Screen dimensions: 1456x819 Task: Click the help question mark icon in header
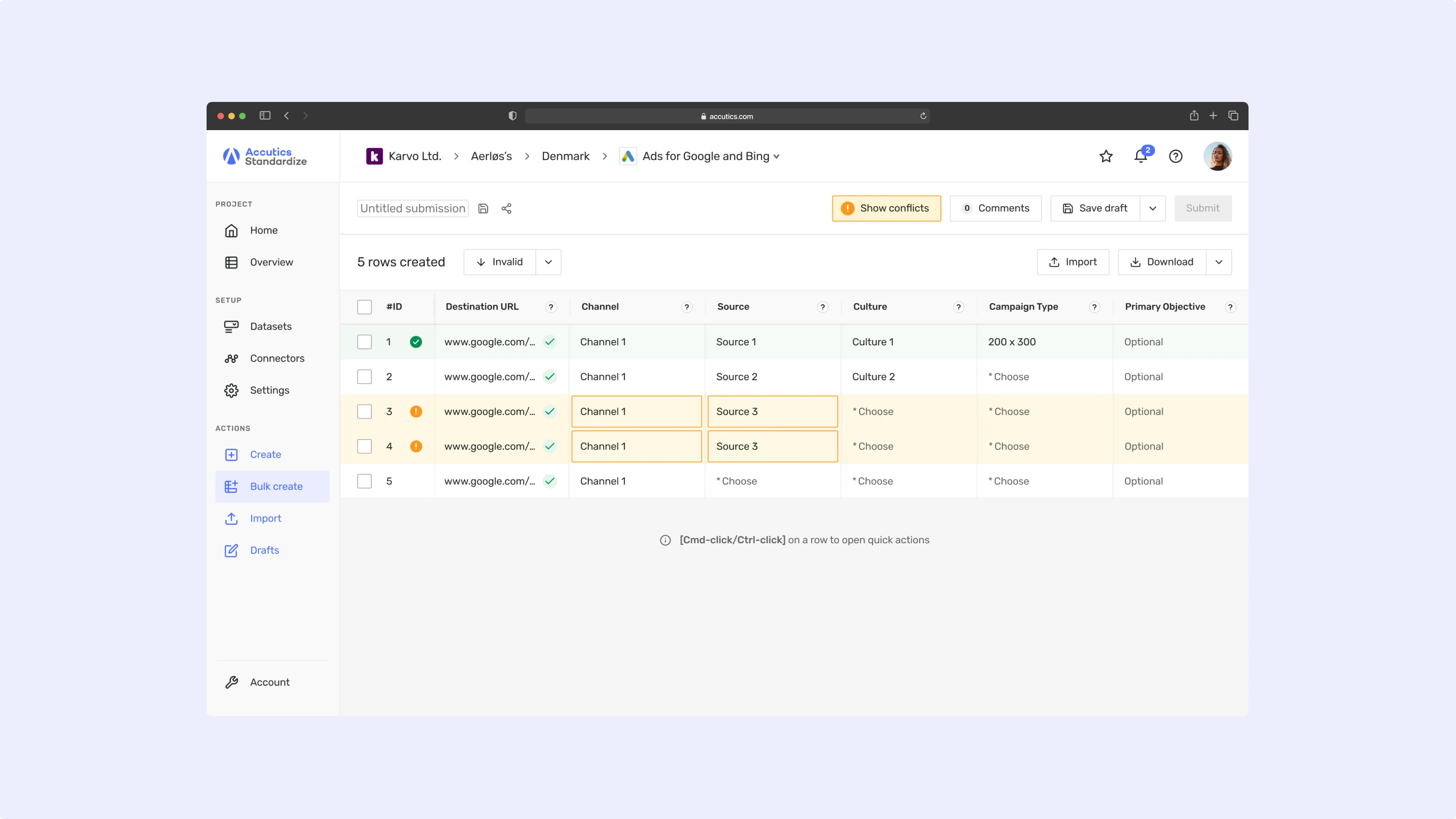coord(1175,156)
